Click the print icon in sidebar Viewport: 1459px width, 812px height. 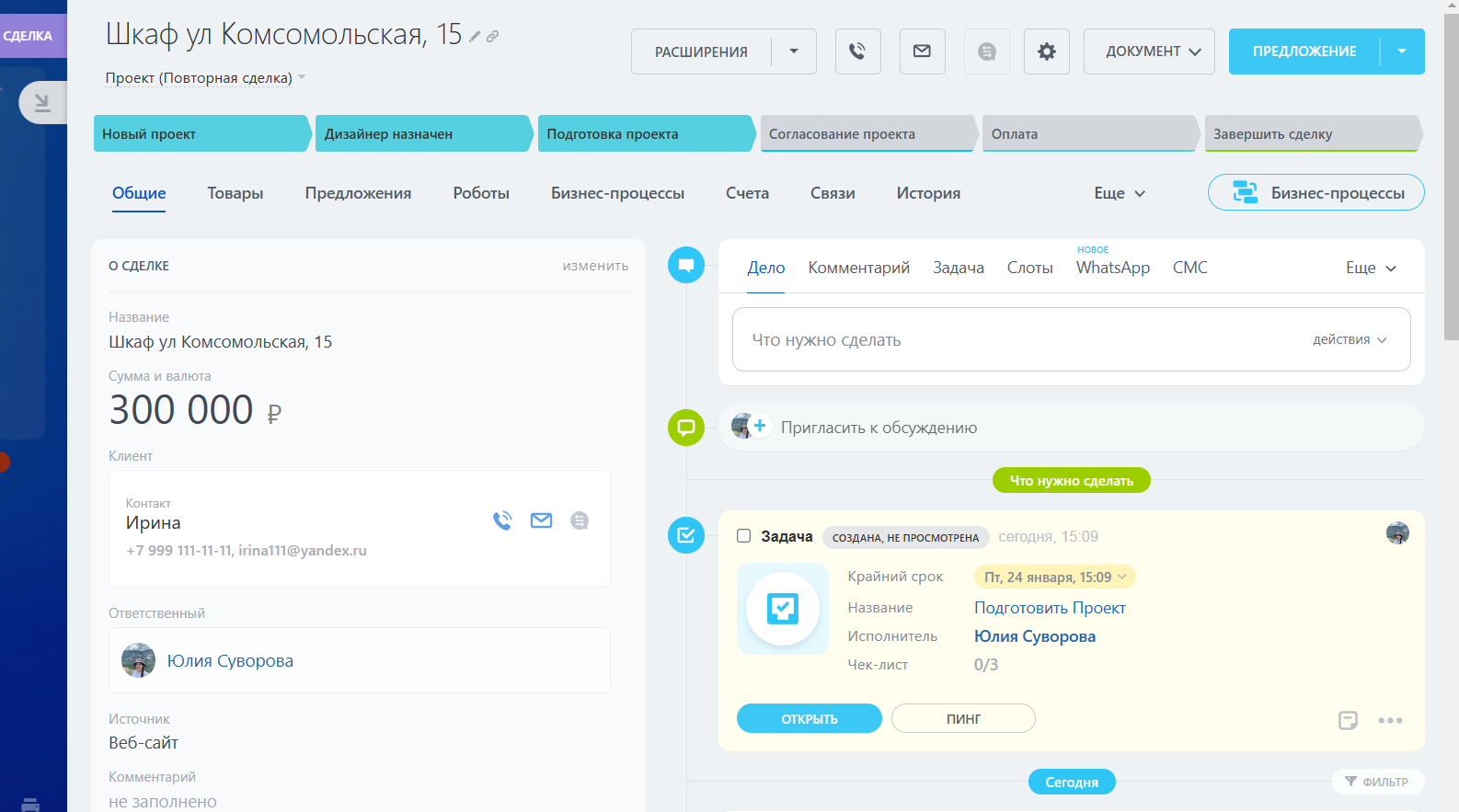(30, 806)
